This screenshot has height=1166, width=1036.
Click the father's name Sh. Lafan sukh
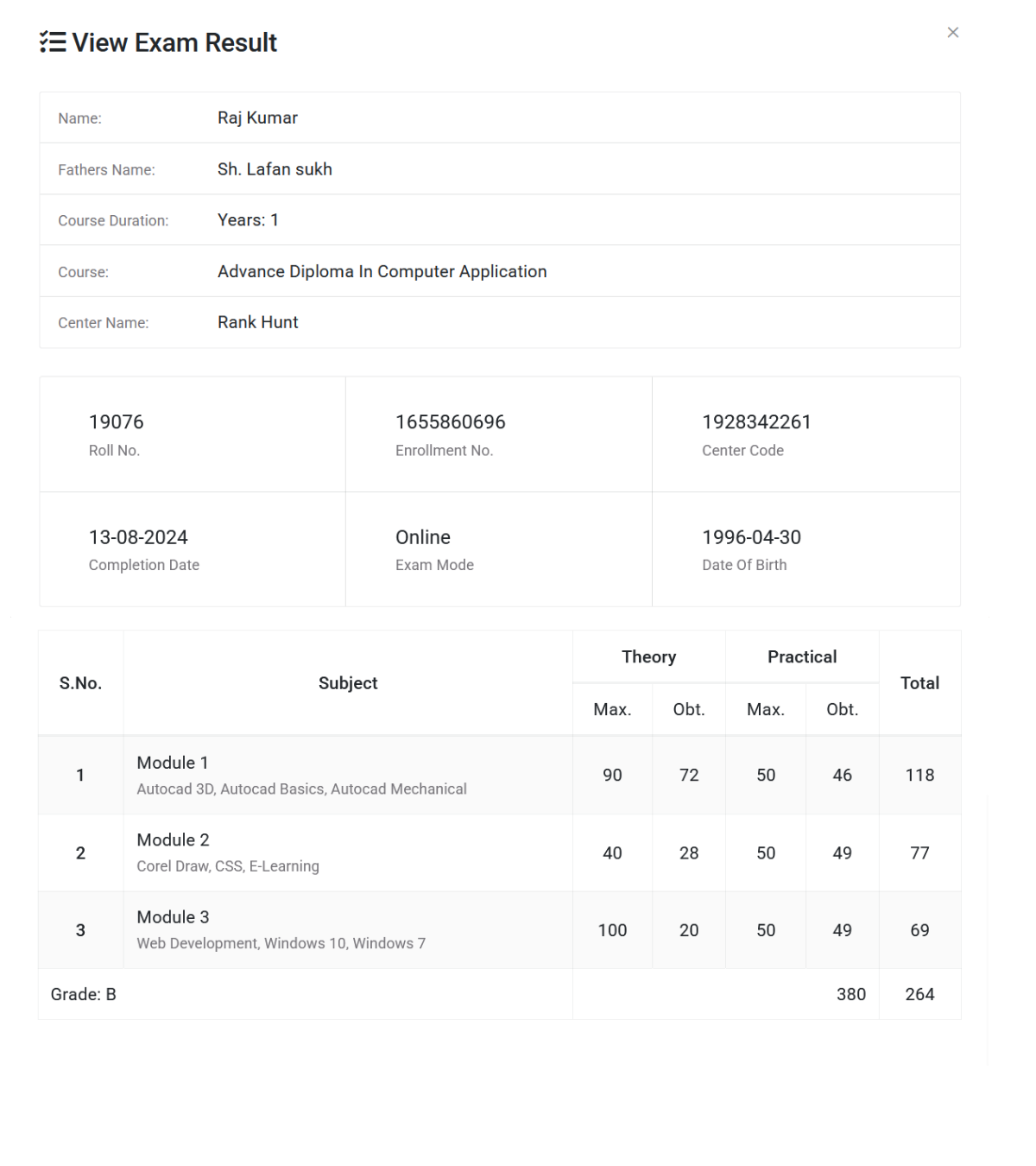pos(275,169)
